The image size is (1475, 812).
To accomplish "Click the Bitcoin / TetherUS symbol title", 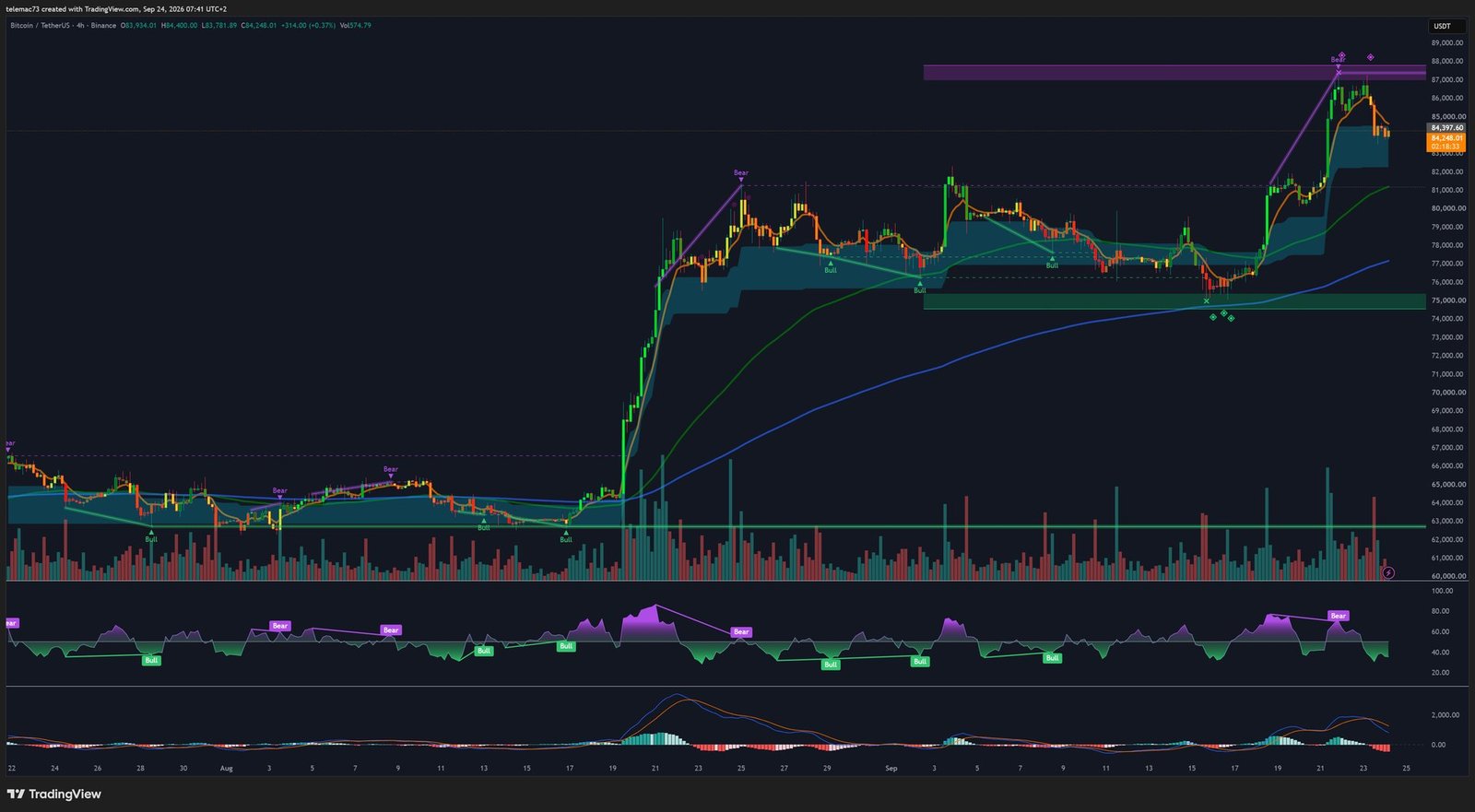I will click(40, 26).
